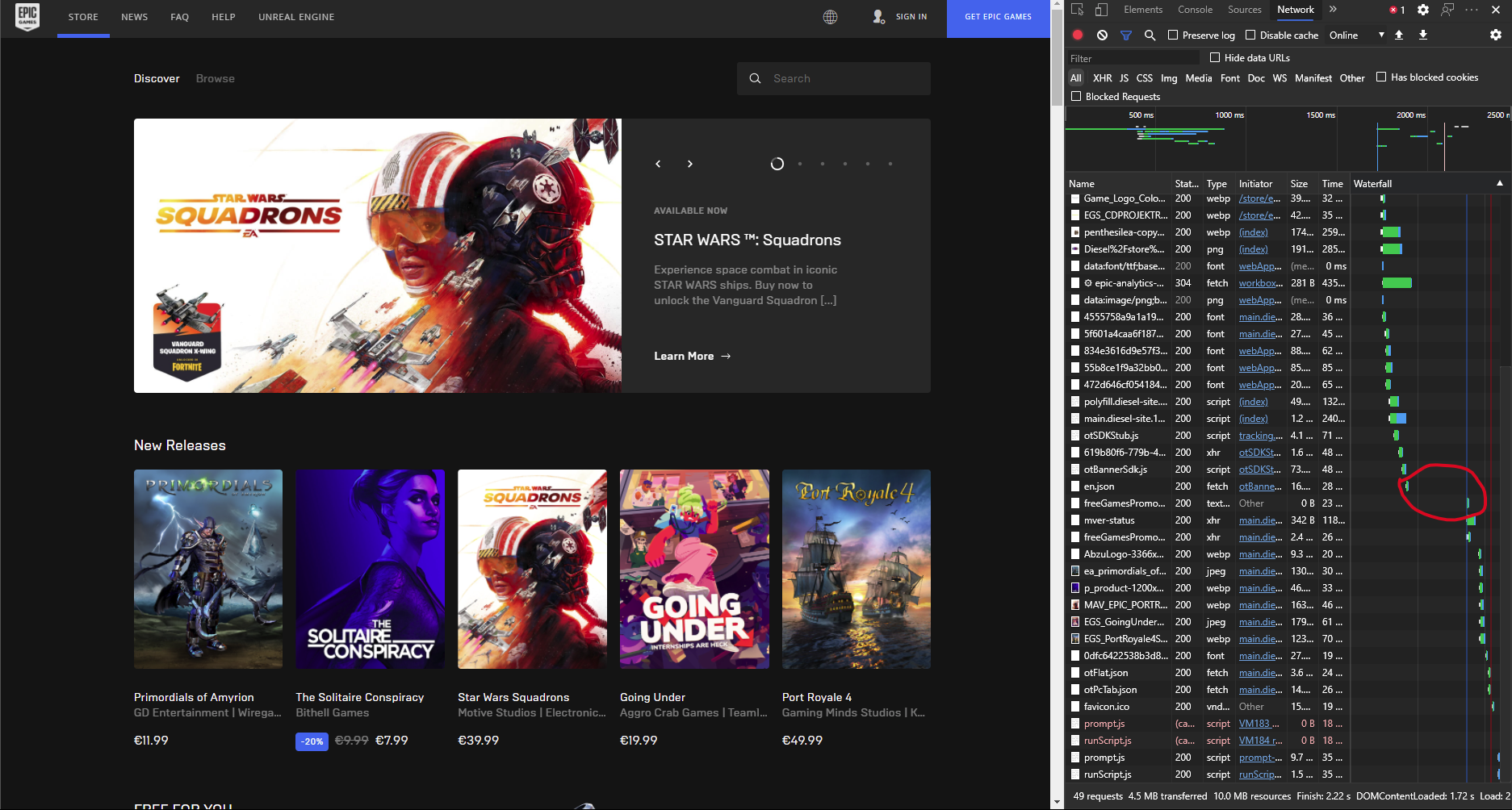The width and height of the screenshot is (1512, 810).
Task: Open UNREAL ENGINE navigation item
Action: click(296, 17)
